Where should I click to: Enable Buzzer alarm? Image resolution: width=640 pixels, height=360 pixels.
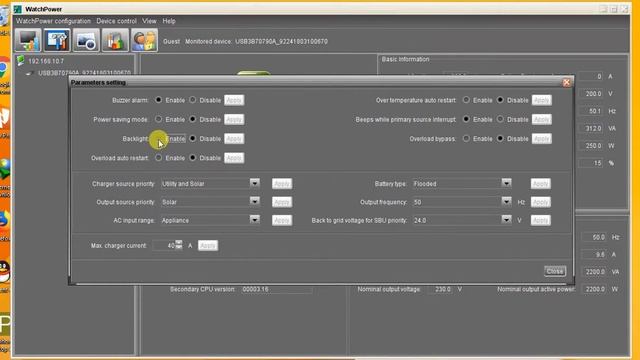[x=158, y=100]
